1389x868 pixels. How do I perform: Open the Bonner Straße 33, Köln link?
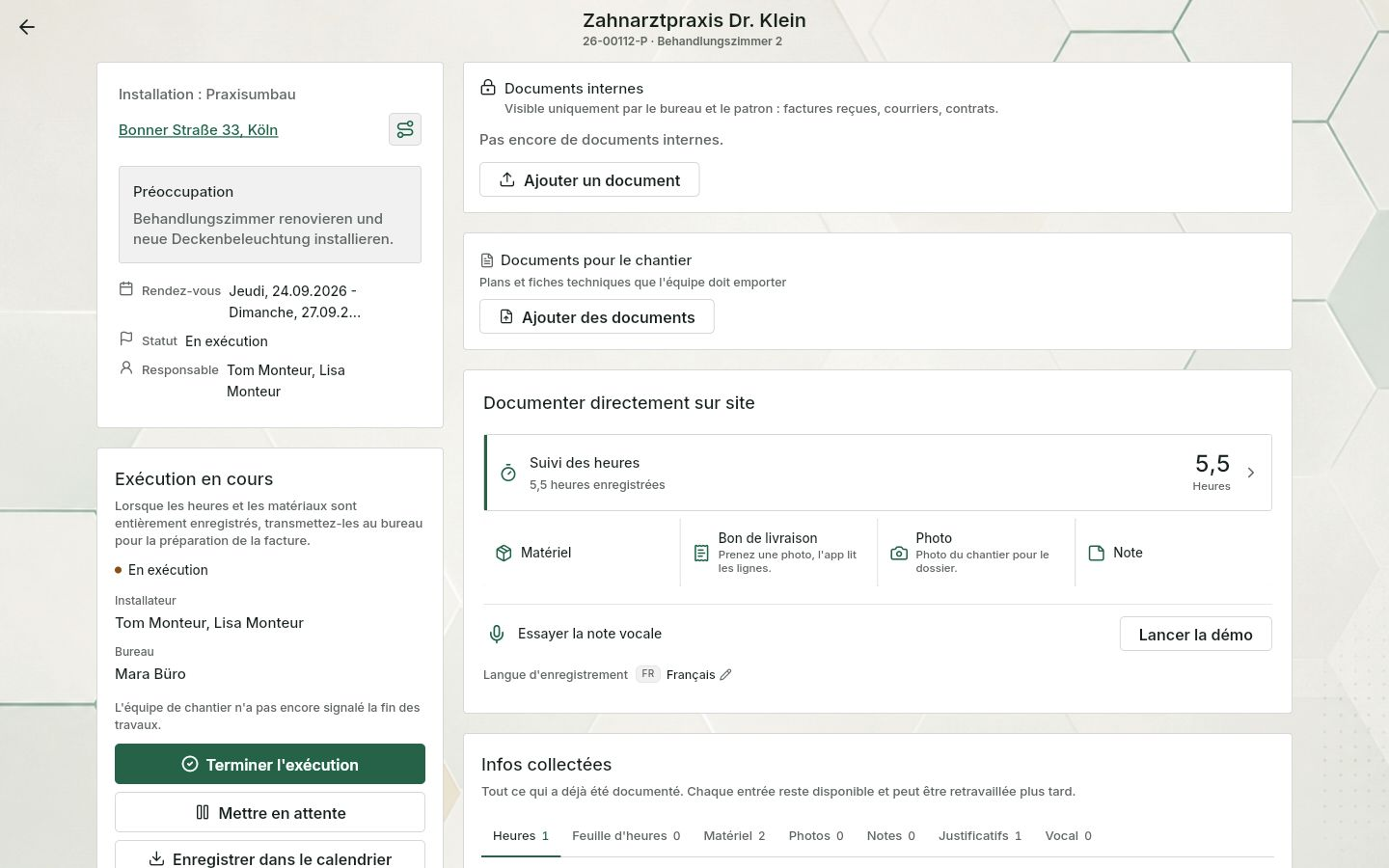click(198, 130)
